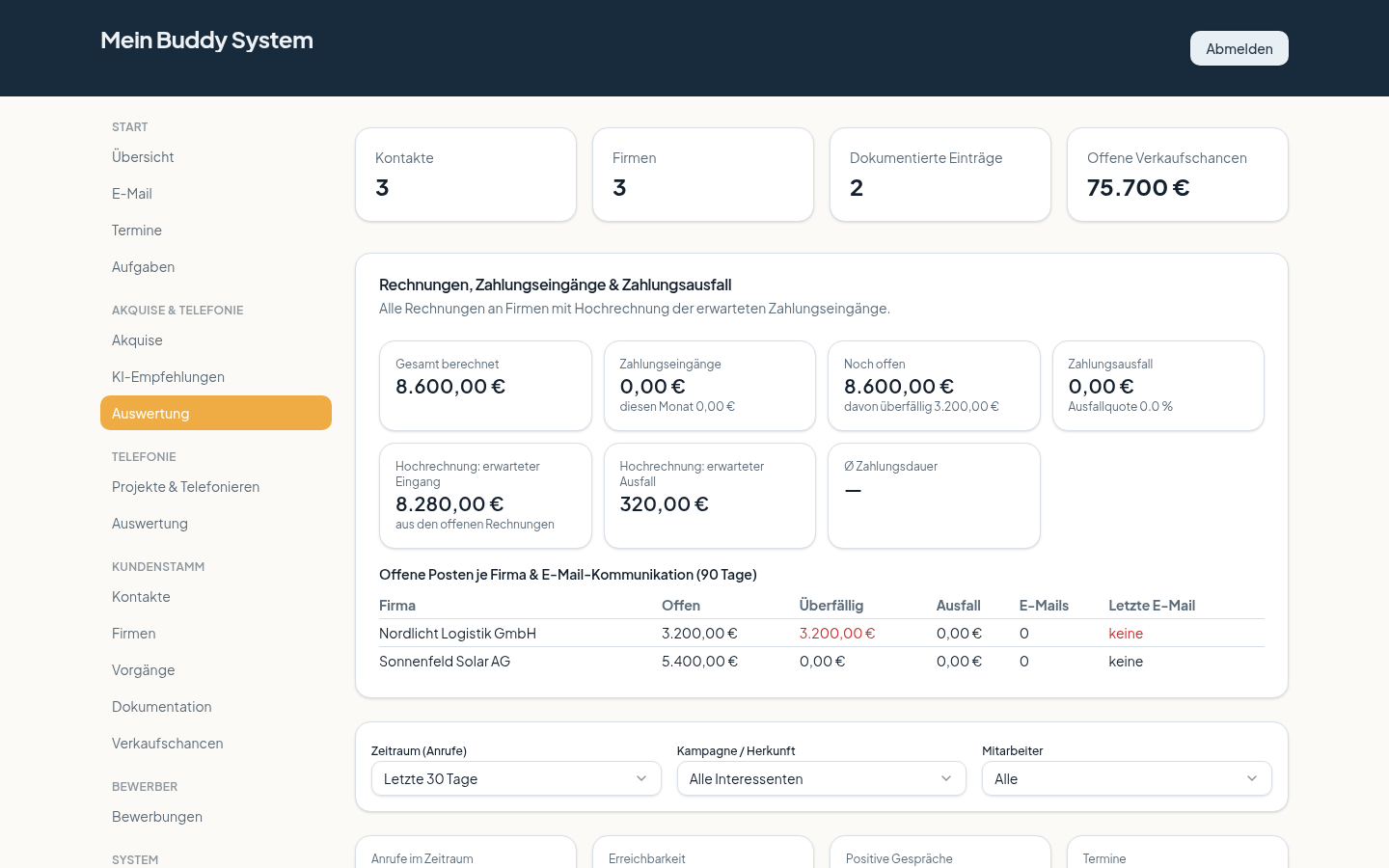The width and height of the screenshot is (1389, 868).
Task: Click Sonnenfeld Solar AG in the table
Action: pos(445,662)
